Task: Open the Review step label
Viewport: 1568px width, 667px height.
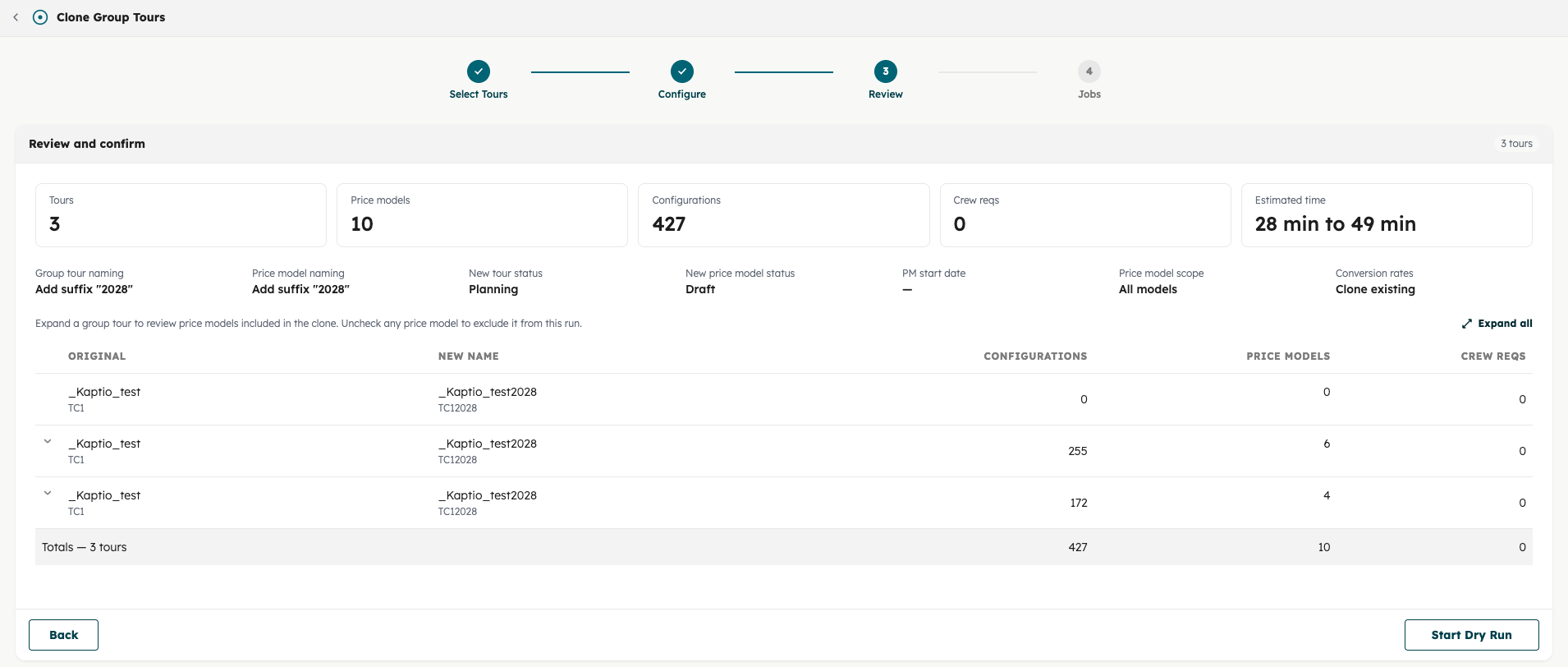Action: 886,94
